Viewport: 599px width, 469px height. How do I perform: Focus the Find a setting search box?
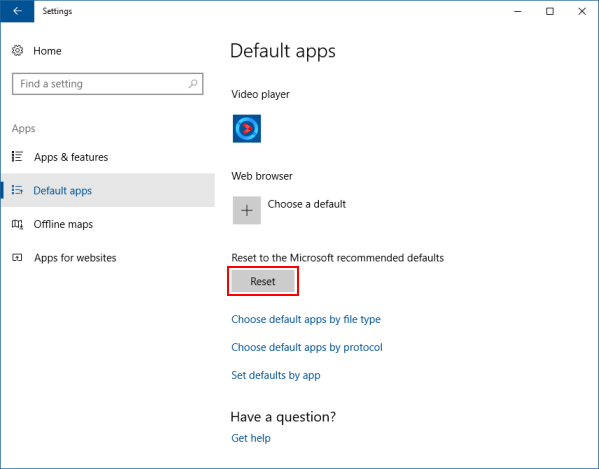pos(107,84)
